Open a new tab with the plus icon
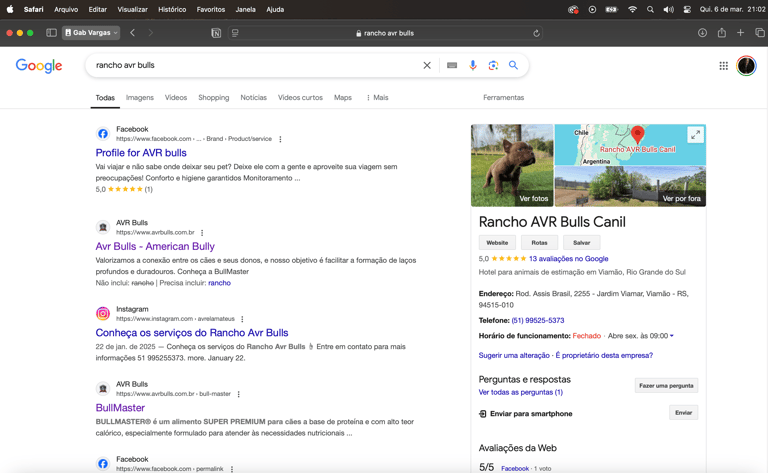Image resolution: width=768 pixels, height=473 pixels. point(741,33)
